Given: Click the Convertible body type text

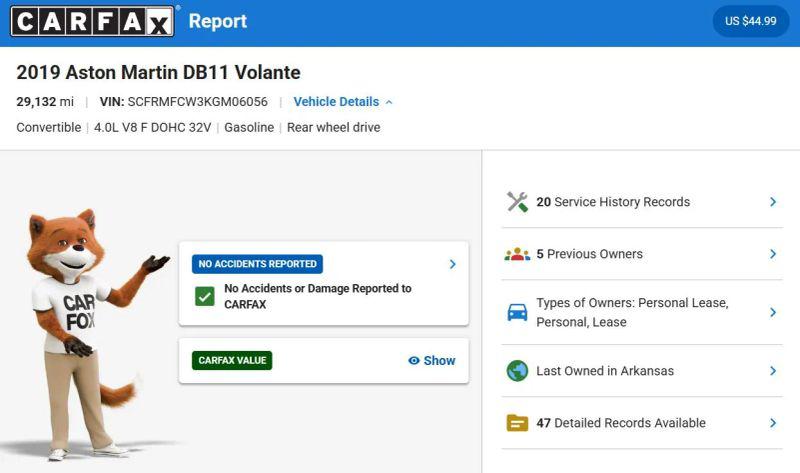Looking at the screenshot, I should pos(48,127).
